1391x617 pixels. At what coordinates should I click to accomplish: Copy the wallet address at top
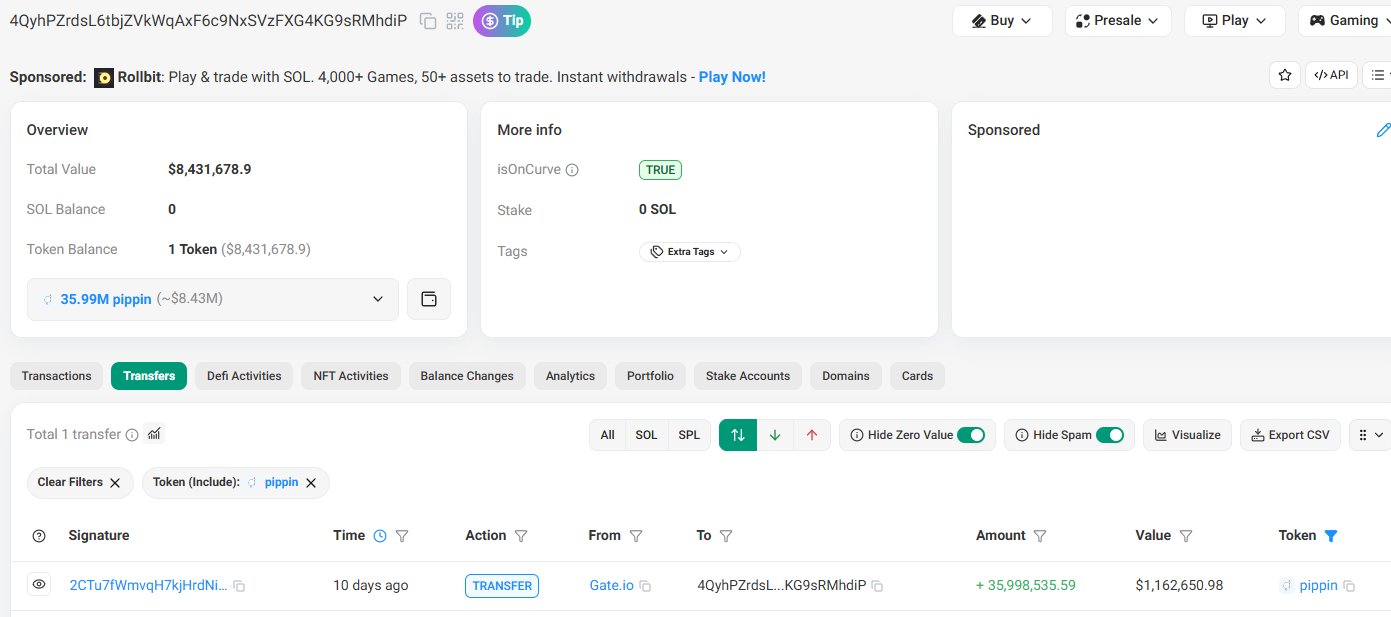pyautogui.click(x=428, y=21)
